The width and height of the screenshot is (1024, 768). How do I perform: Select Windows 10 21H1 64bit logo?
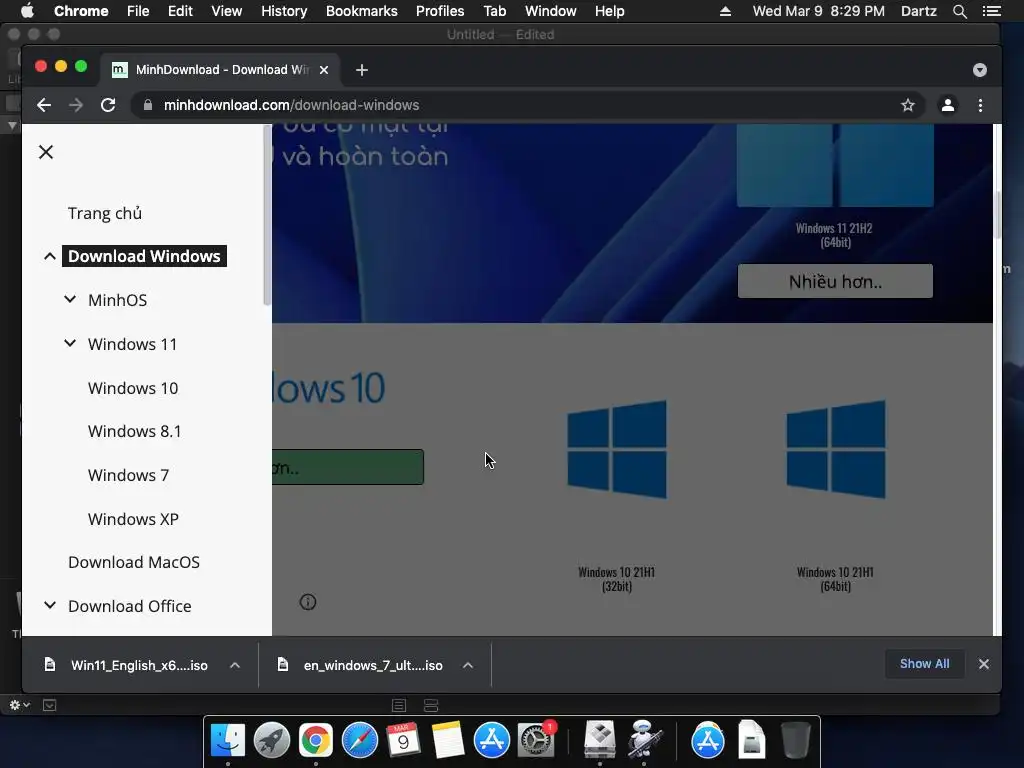pyautogui.click(x=836, y=449)
